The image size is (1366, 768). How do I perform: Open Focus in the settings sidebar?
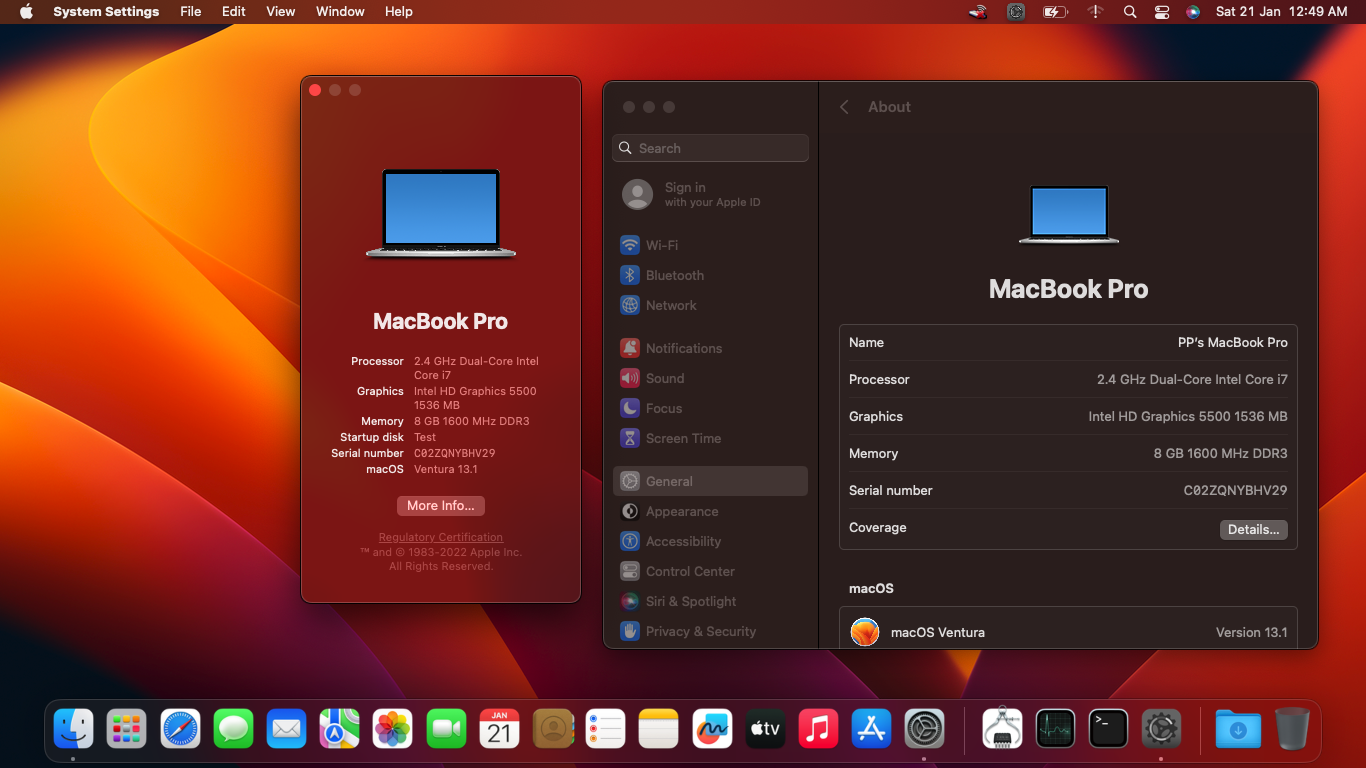pos(710,408)
